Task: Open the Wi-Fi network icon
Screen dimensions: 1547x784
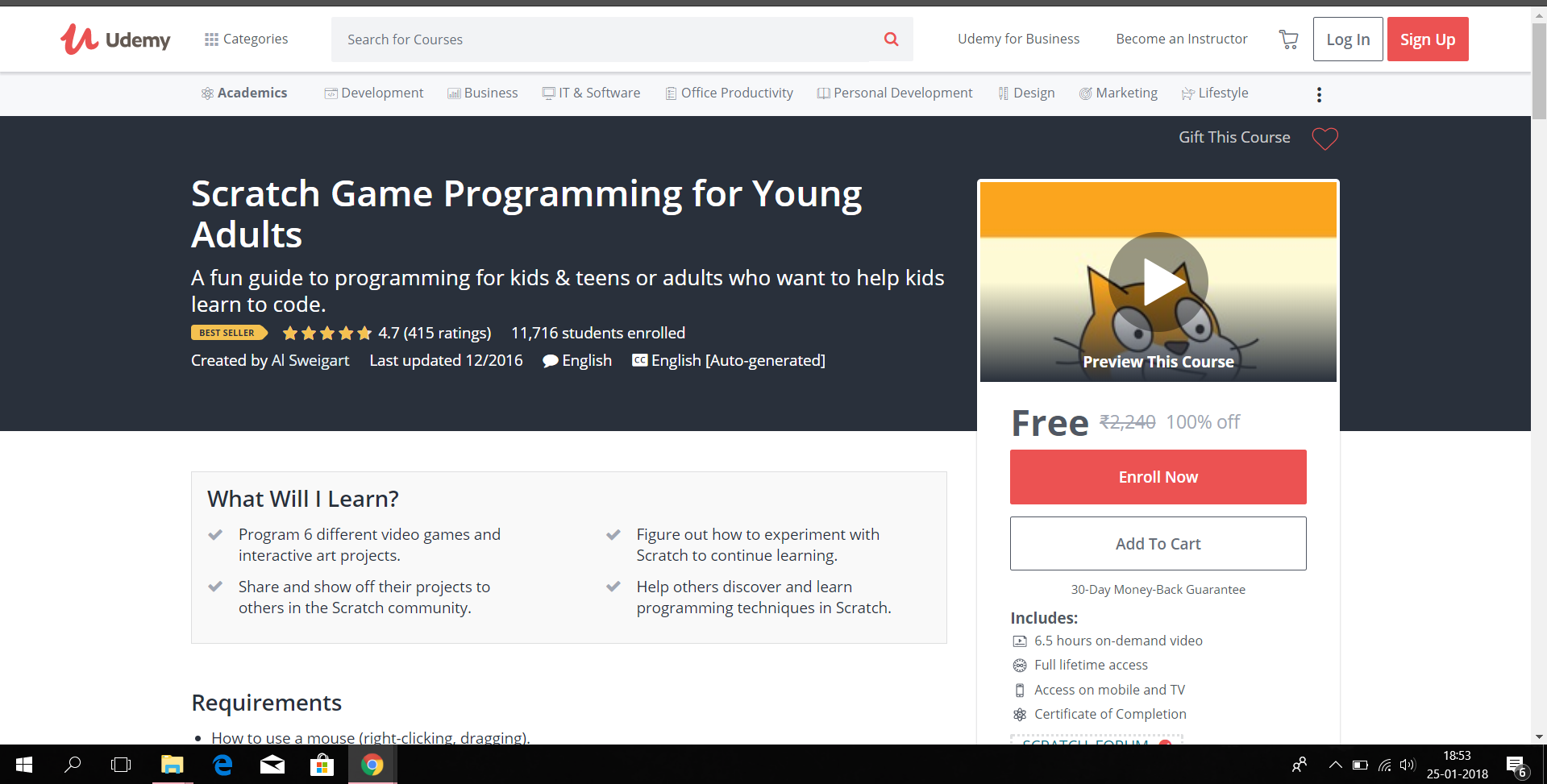Action: [x=1385, y=765]
